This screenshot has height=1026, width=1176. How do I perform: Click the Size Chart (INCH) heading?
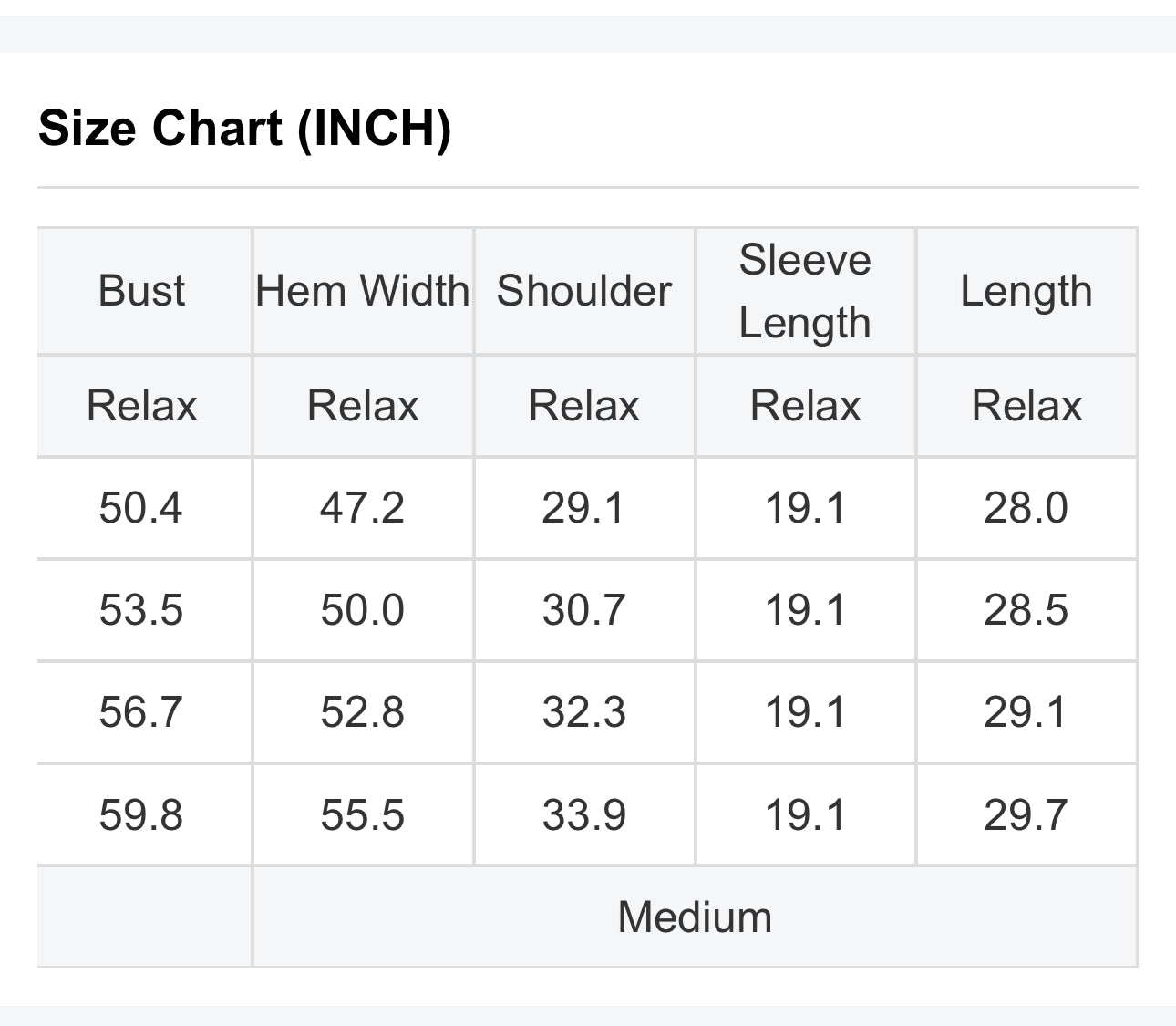coord(244,128)
